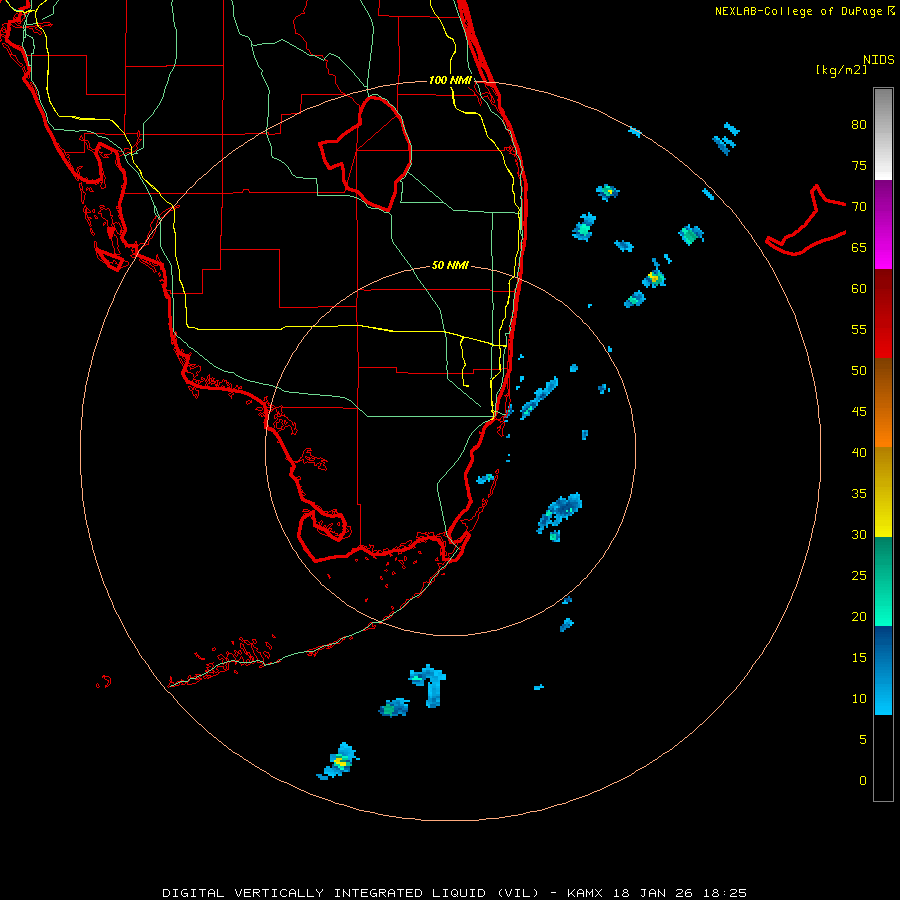900x900 pixels.
Task: Pick the white-gray segment of the color bar
Action: [x=883, y=134]
